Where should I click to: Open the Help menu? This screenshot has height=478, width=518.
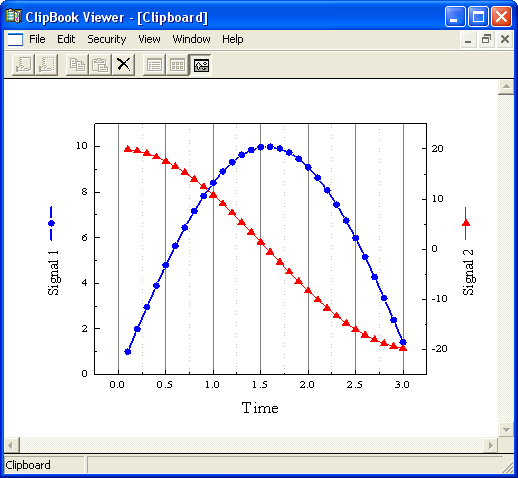(233, 39)
